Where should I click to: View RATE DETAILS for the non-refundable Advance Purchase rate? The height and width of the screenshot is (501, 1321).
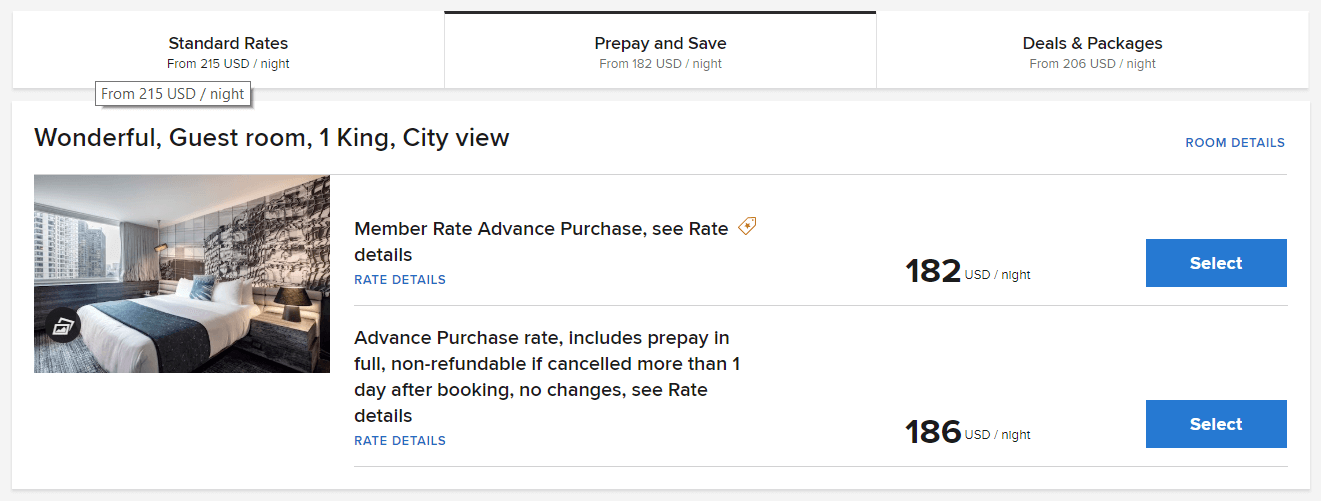tap(400, 441)
